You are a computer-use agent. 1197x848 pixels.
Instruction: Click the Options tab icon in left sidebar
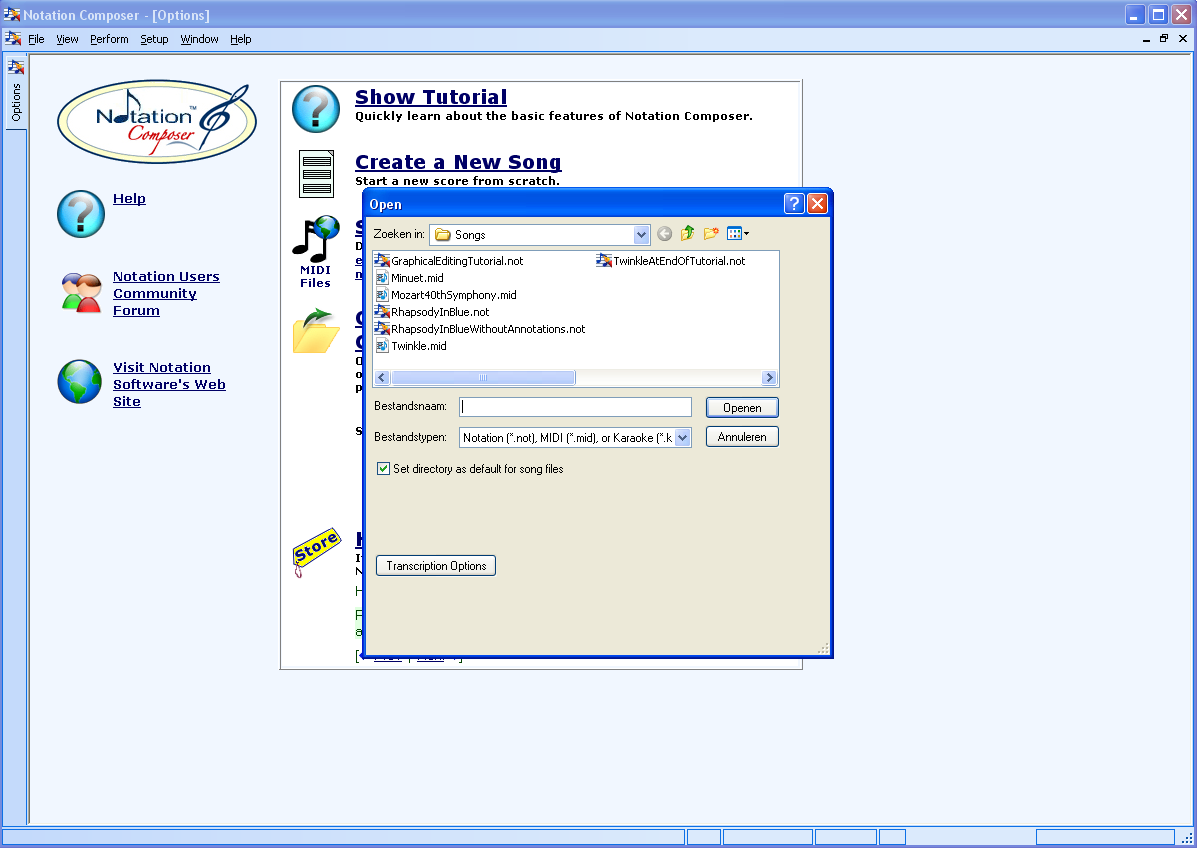pos(16,67)
